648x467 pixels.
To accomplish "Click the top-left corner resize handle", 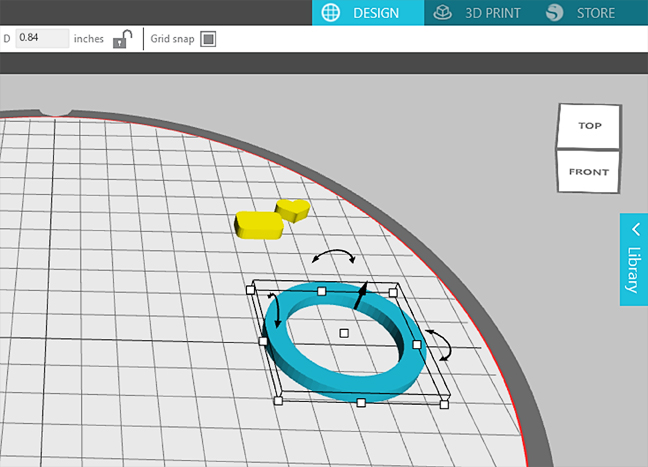I will click(x=250, y=290).
